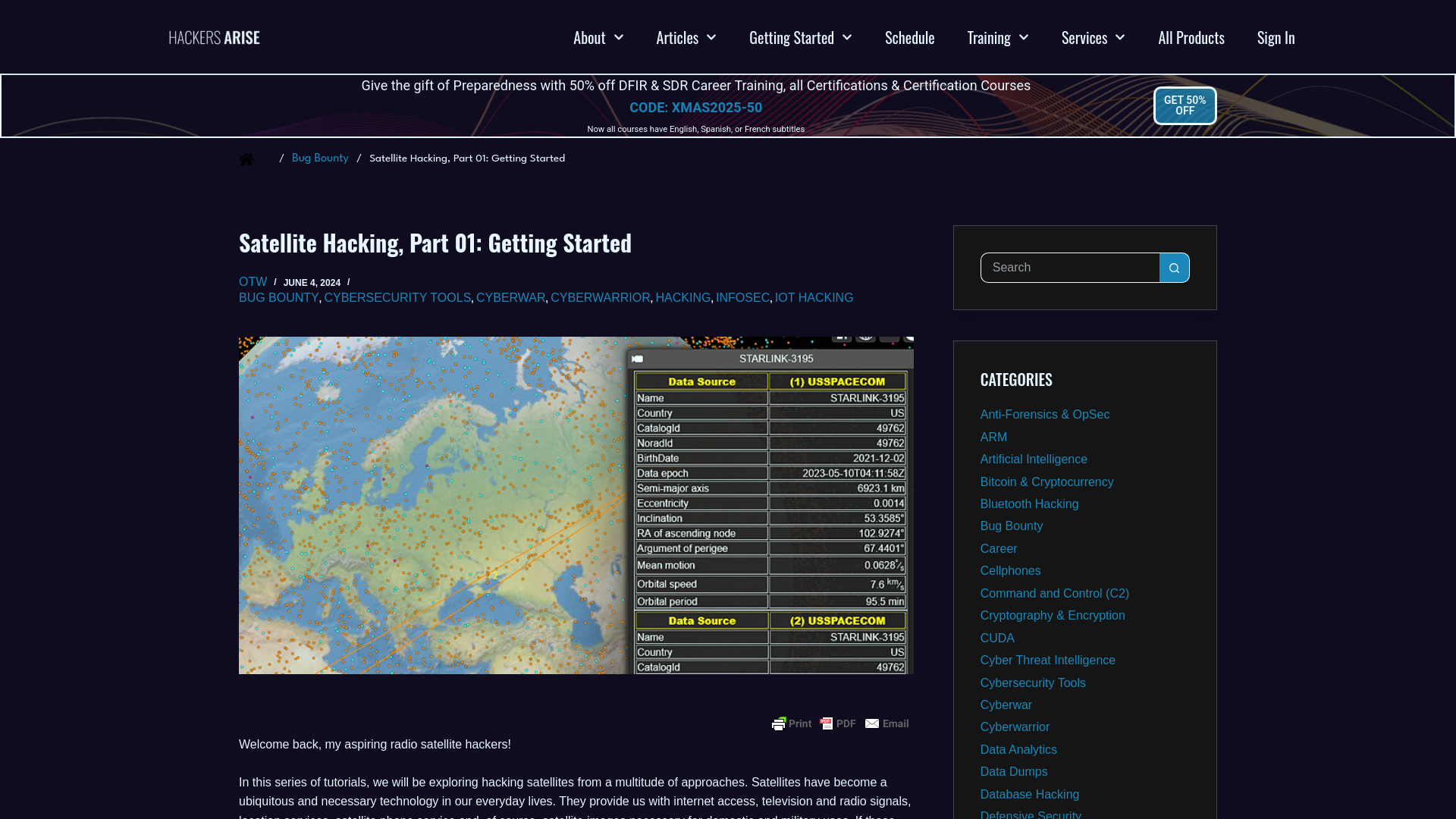The height and width of the screenshot is (819, 1456).
Task: Expand the Getting Started menu chevron
Action: (847, 37)
